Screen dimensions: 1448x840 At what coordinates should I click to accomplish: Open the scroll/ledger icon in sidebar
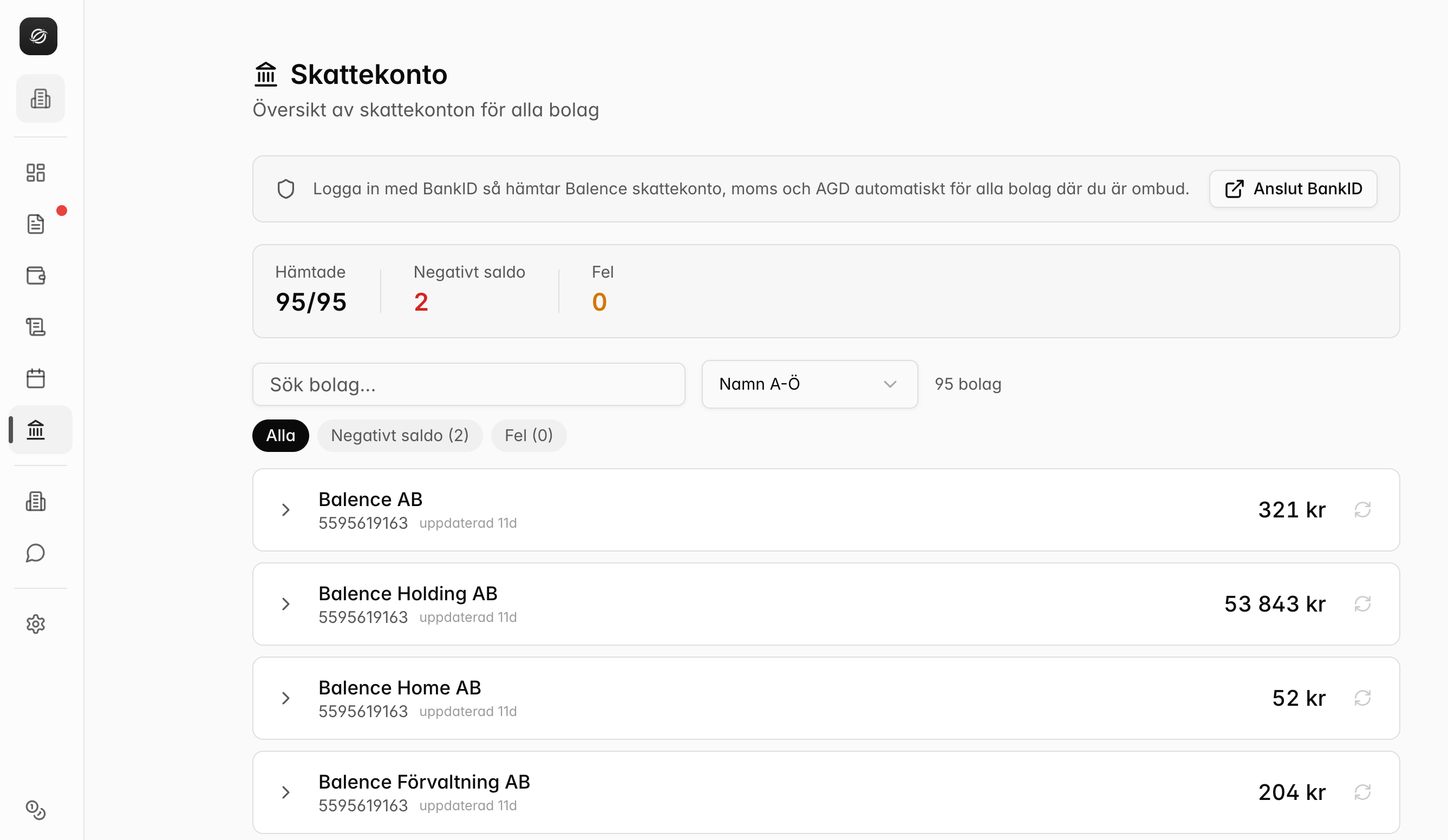coord(36,327)
